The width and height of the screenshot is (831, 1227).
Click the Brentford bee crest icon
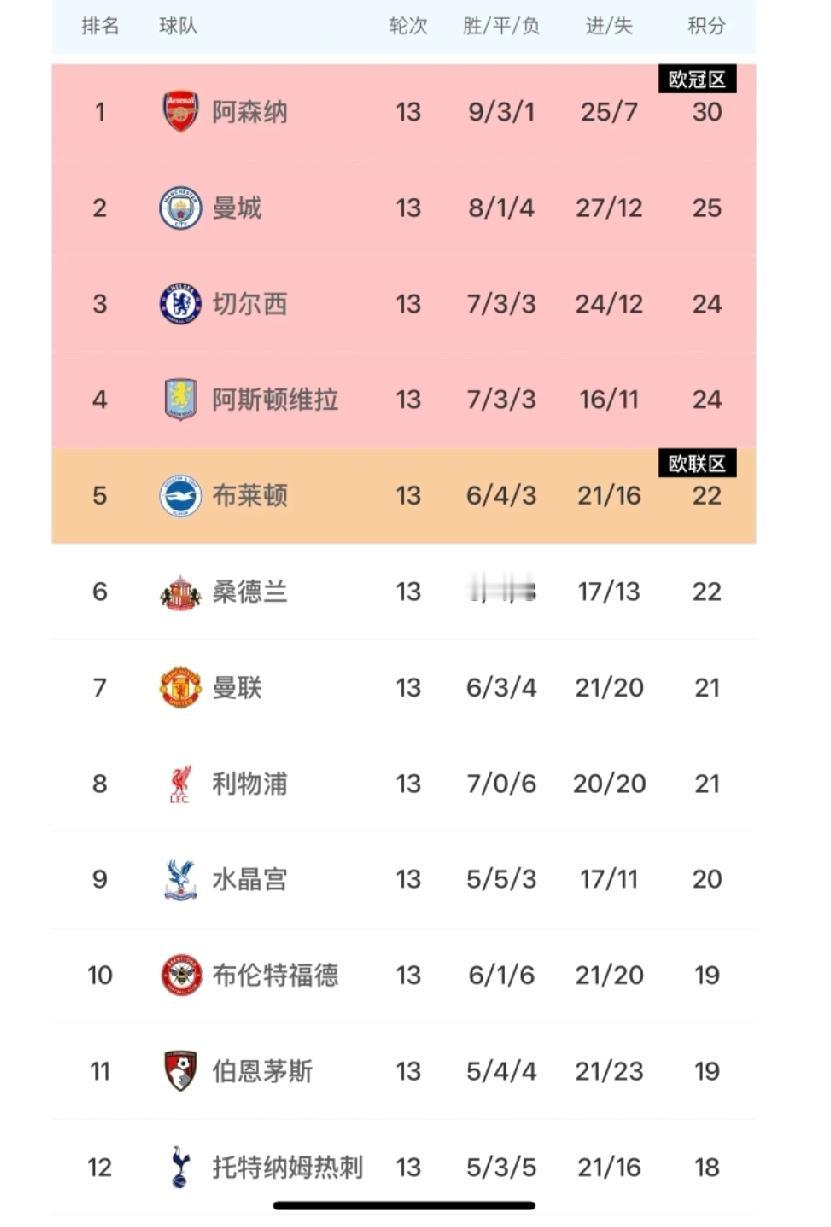click(181, 976)
